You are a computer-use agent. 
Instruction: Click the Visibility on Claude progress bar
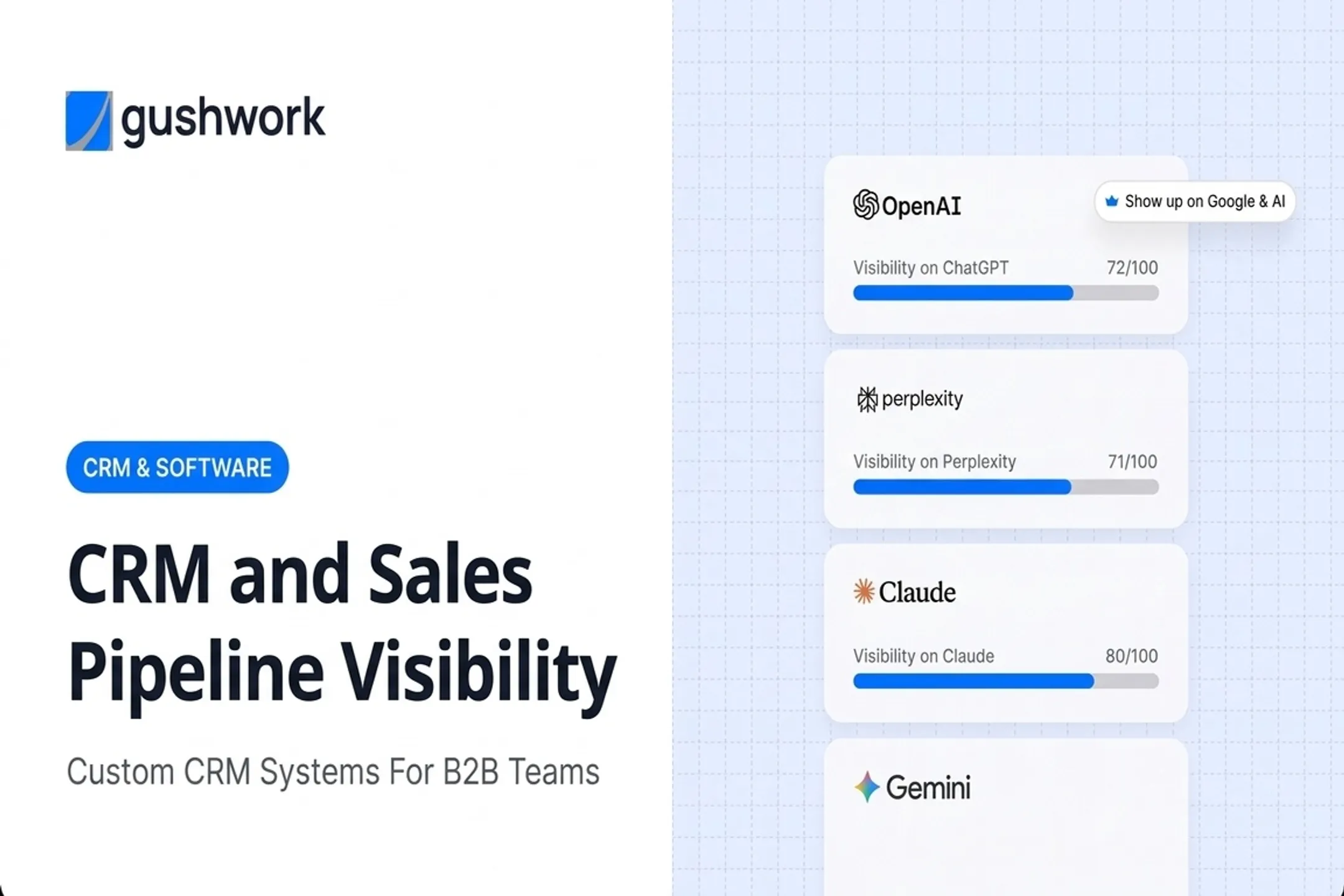1006,681
